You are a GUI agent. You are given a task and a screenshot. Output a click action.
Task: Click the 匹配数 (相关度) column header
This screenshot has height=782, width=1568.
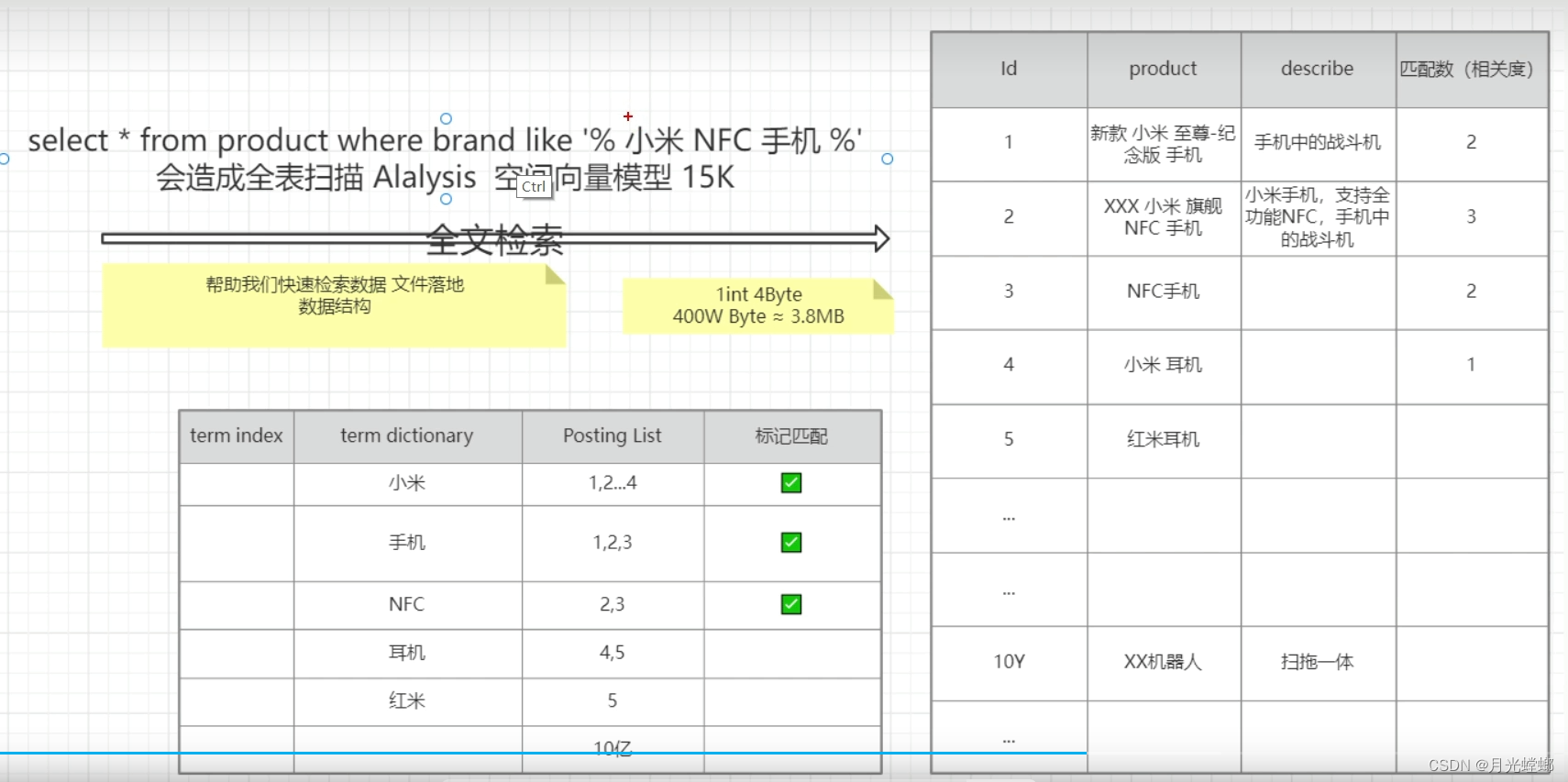(1472, 70)
